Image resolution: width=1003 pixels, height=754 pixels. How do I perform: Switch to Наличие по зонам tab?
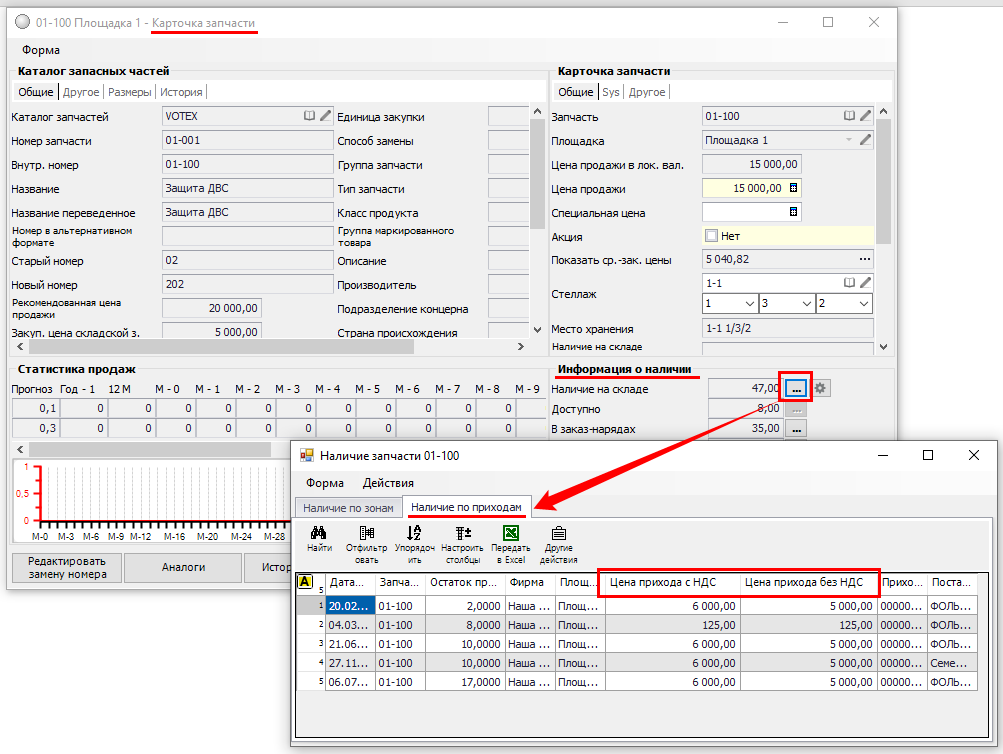pos(348,508)
